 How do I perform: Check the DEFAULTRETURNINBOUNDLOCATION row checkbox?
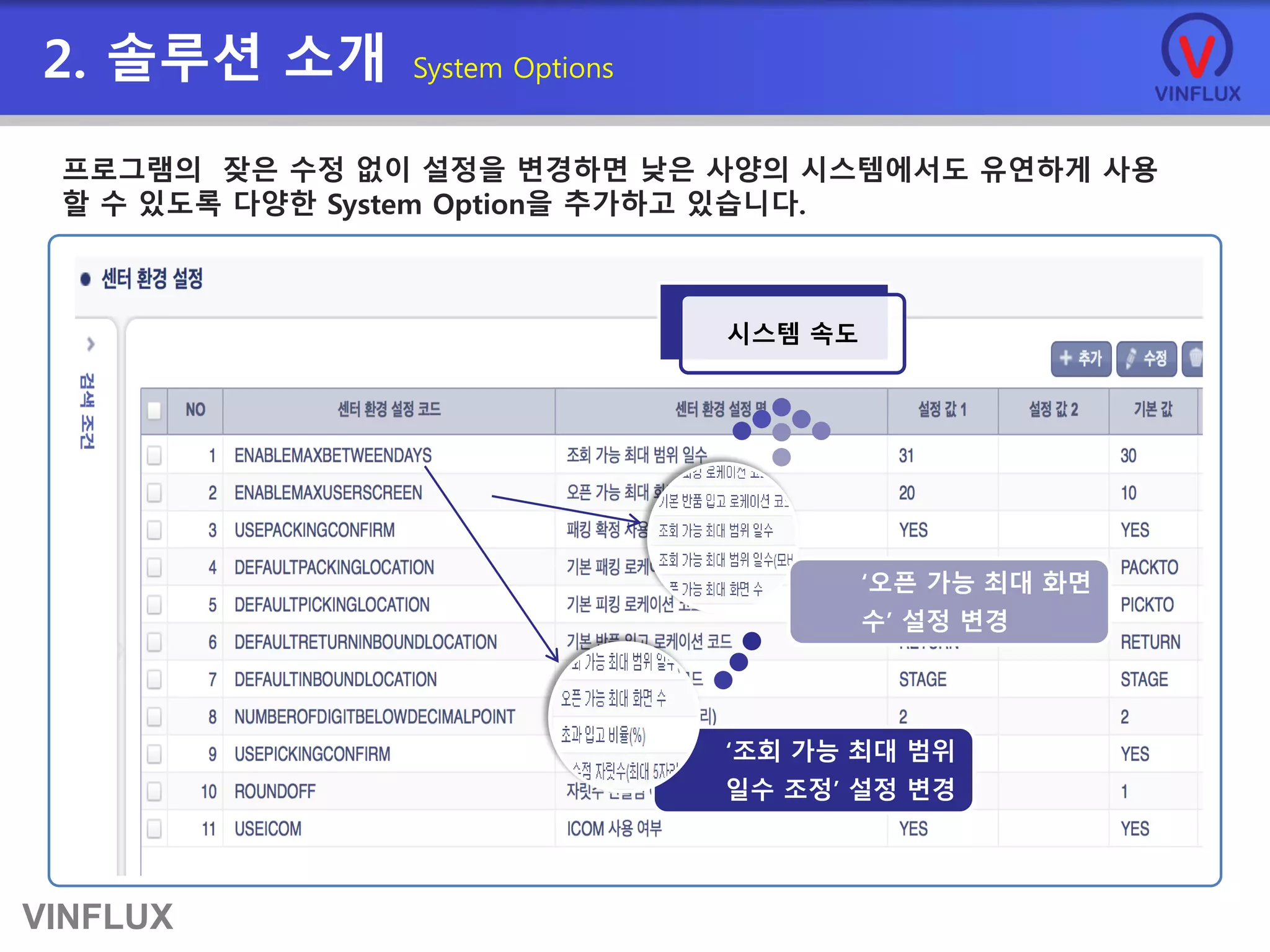(154, 642)
